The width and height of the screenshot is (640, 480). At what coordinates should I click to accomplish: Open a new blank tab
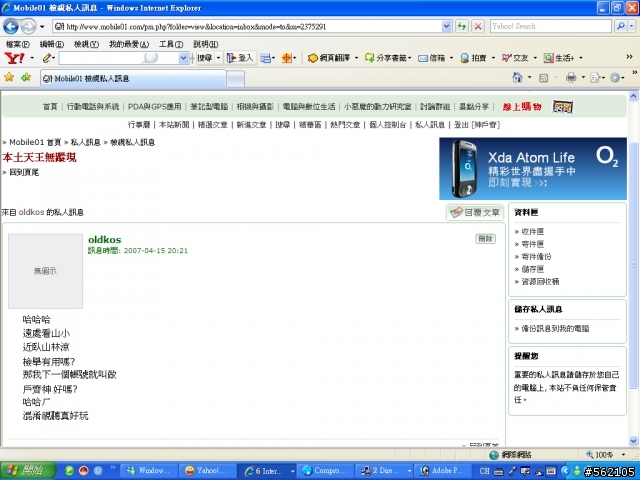coord(236,79)
